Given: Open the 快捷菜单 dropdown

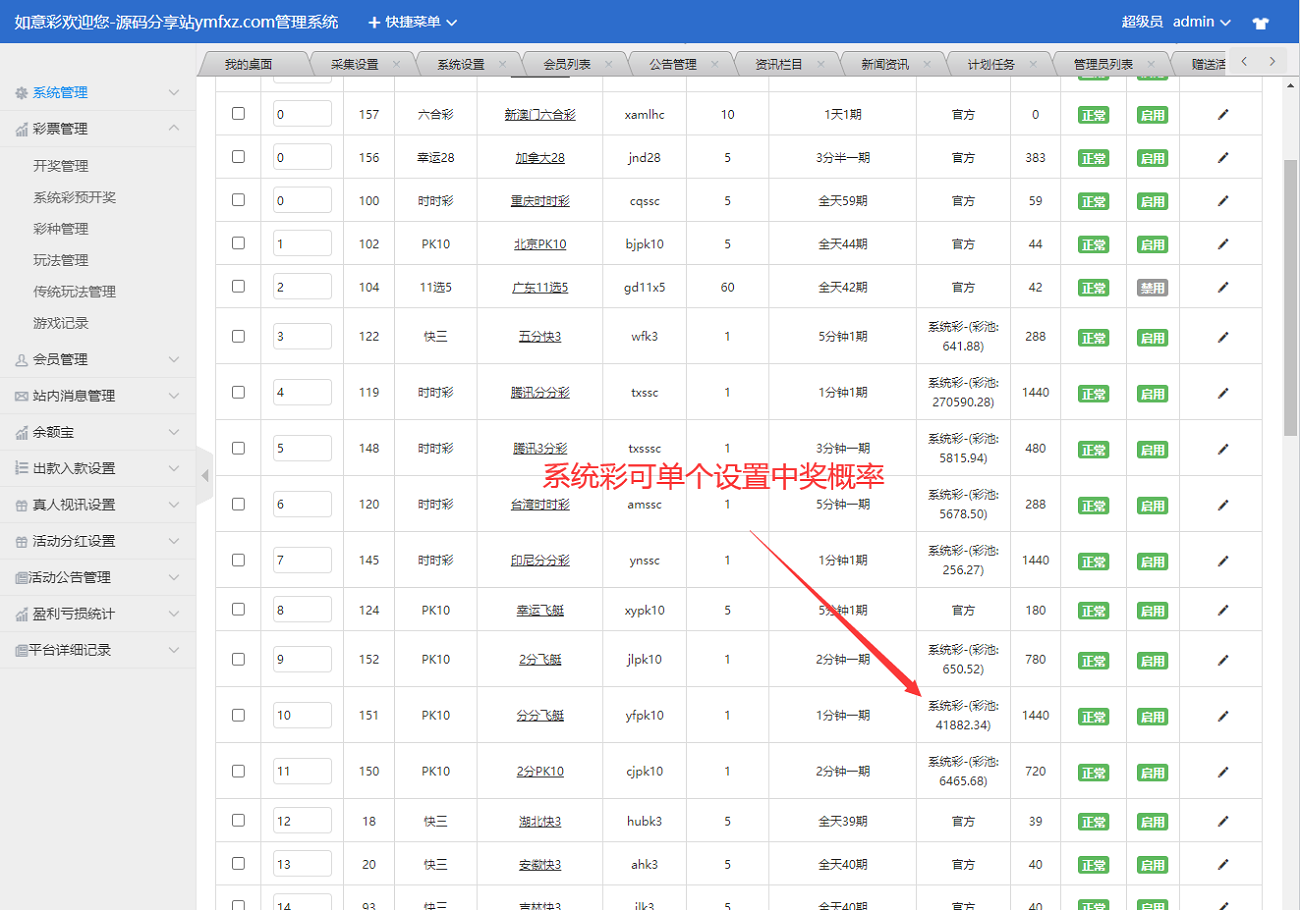Looking at the screenshot, I should (412, 22).
